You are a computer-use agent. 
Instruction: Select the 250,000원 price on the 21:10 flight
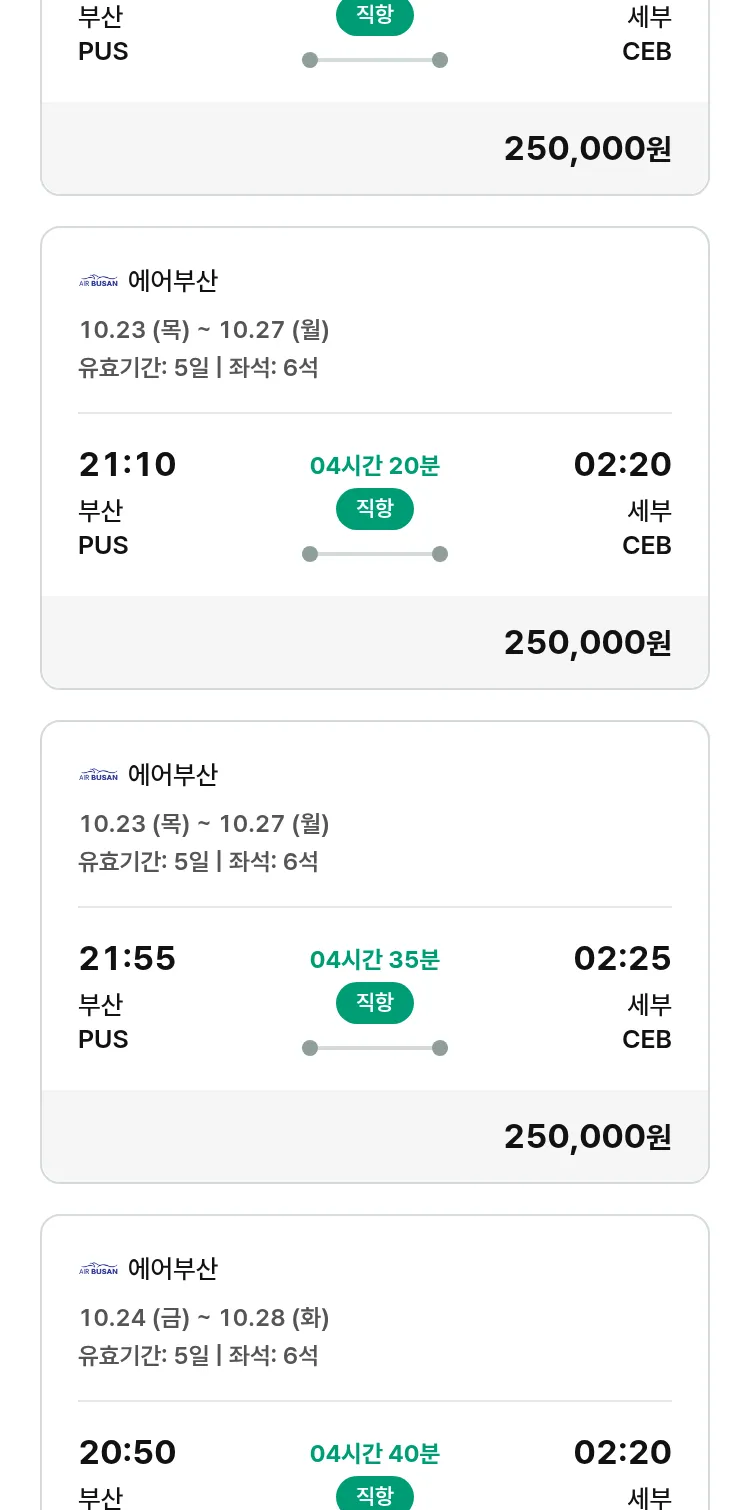[587, 643]
